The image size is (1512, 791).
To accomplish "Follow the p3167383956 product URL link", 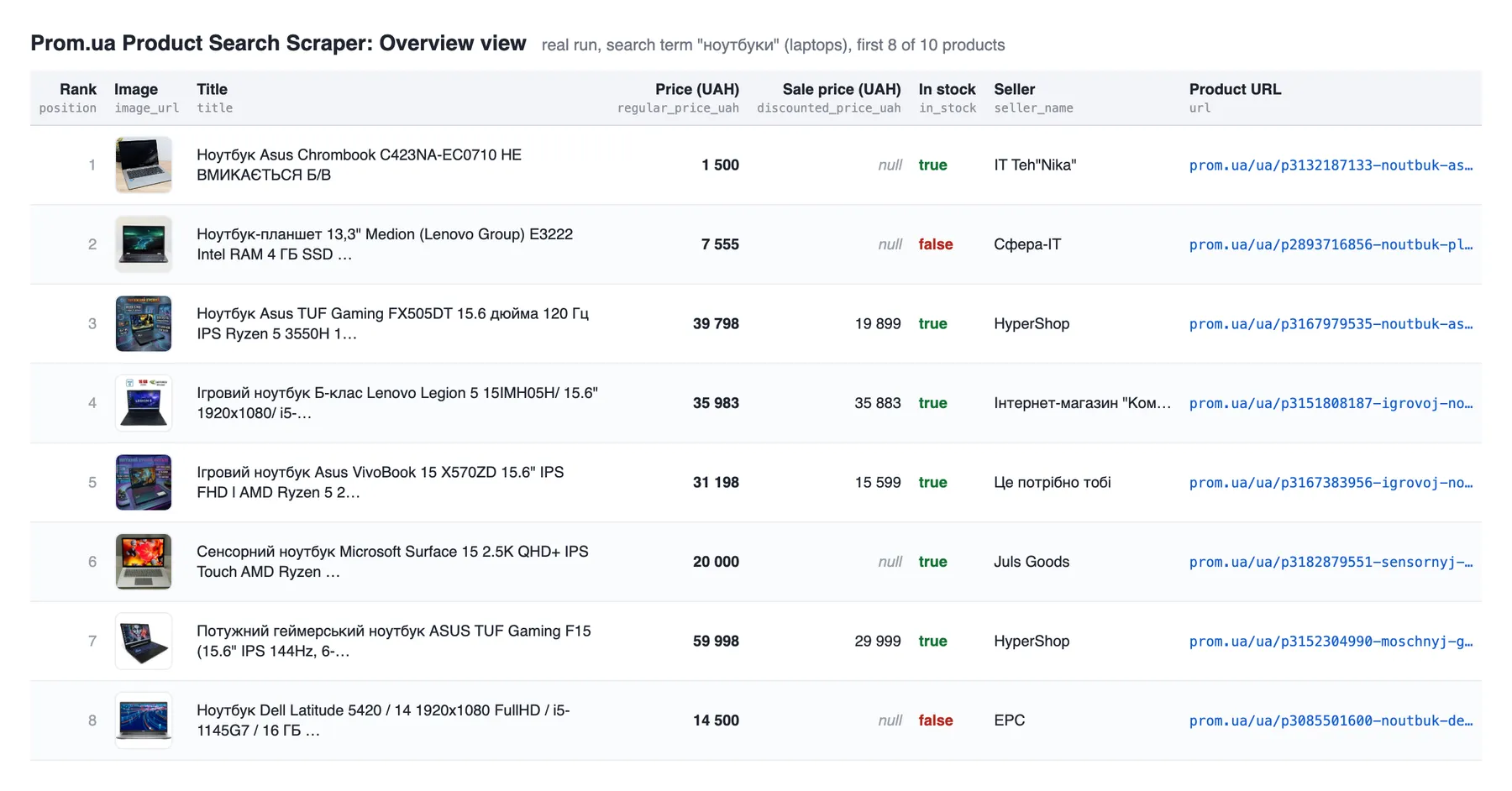I will (x=1331, y=483).
